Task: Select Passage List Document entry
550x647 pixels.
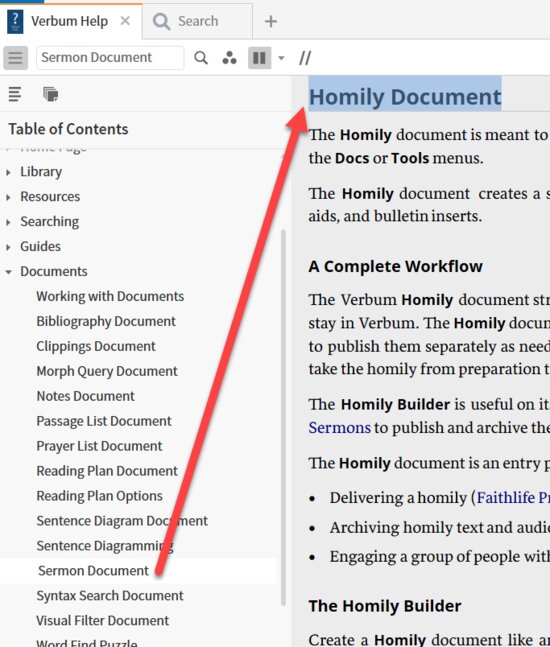Action: [104, 421]
